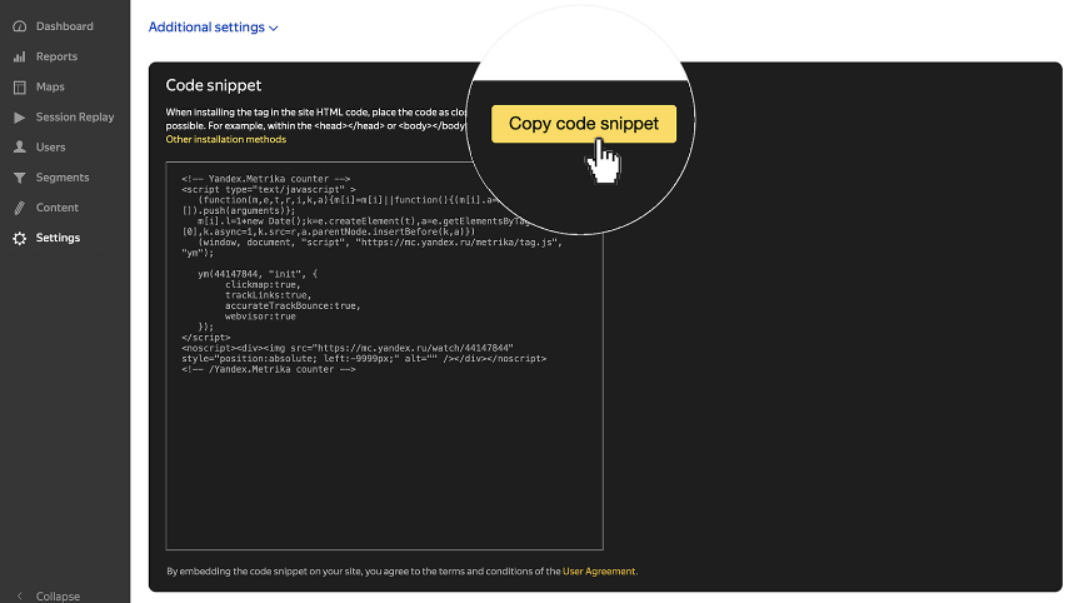
Task: Select Users in the sidebar
Action: pos(51,147)
